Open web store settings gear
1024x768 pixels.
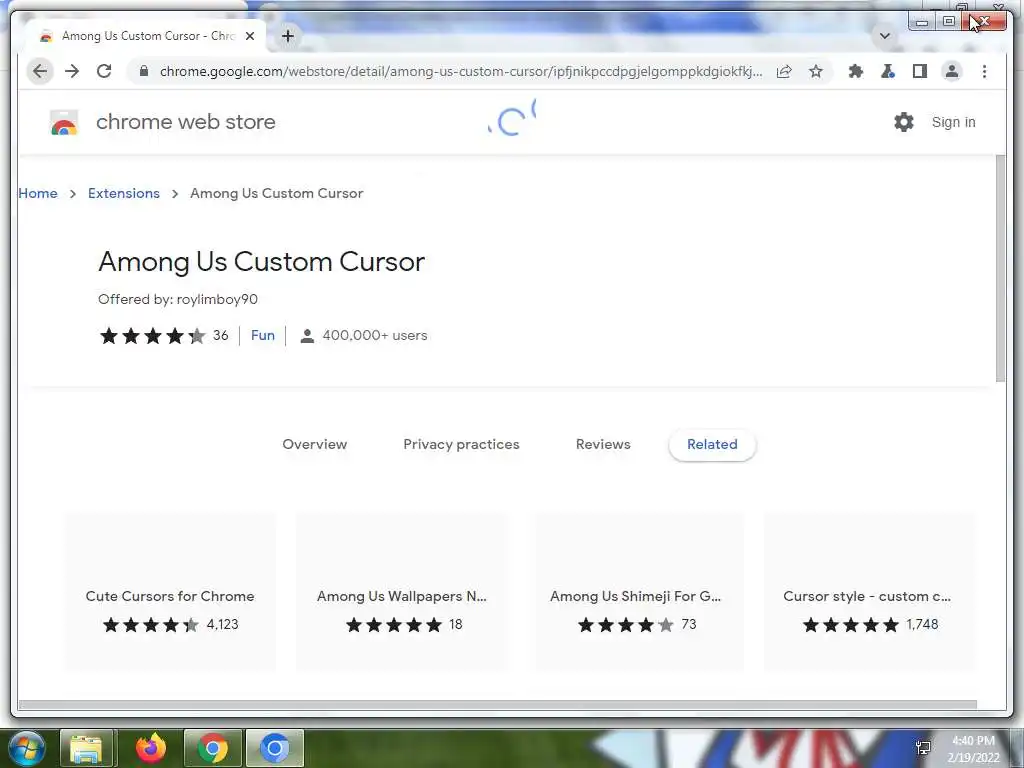(x=904, y=122)
